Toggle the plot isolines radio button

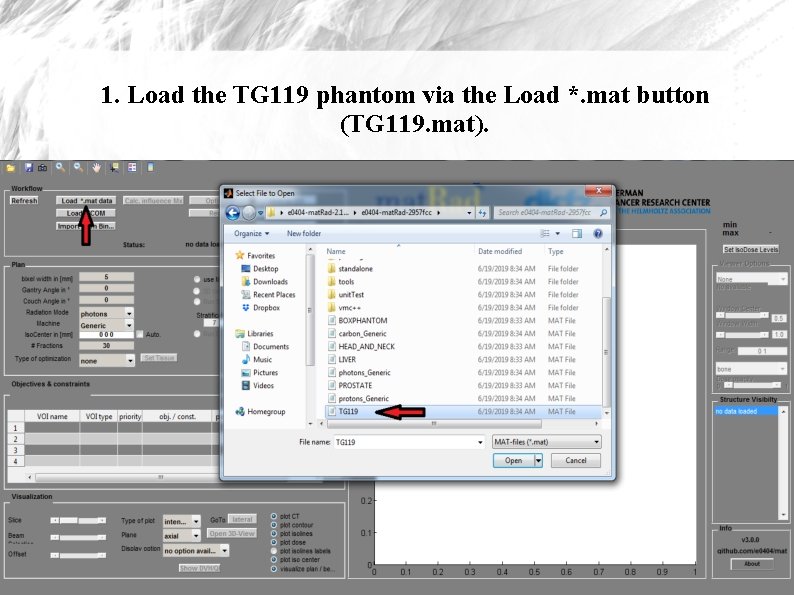point(273,534)
